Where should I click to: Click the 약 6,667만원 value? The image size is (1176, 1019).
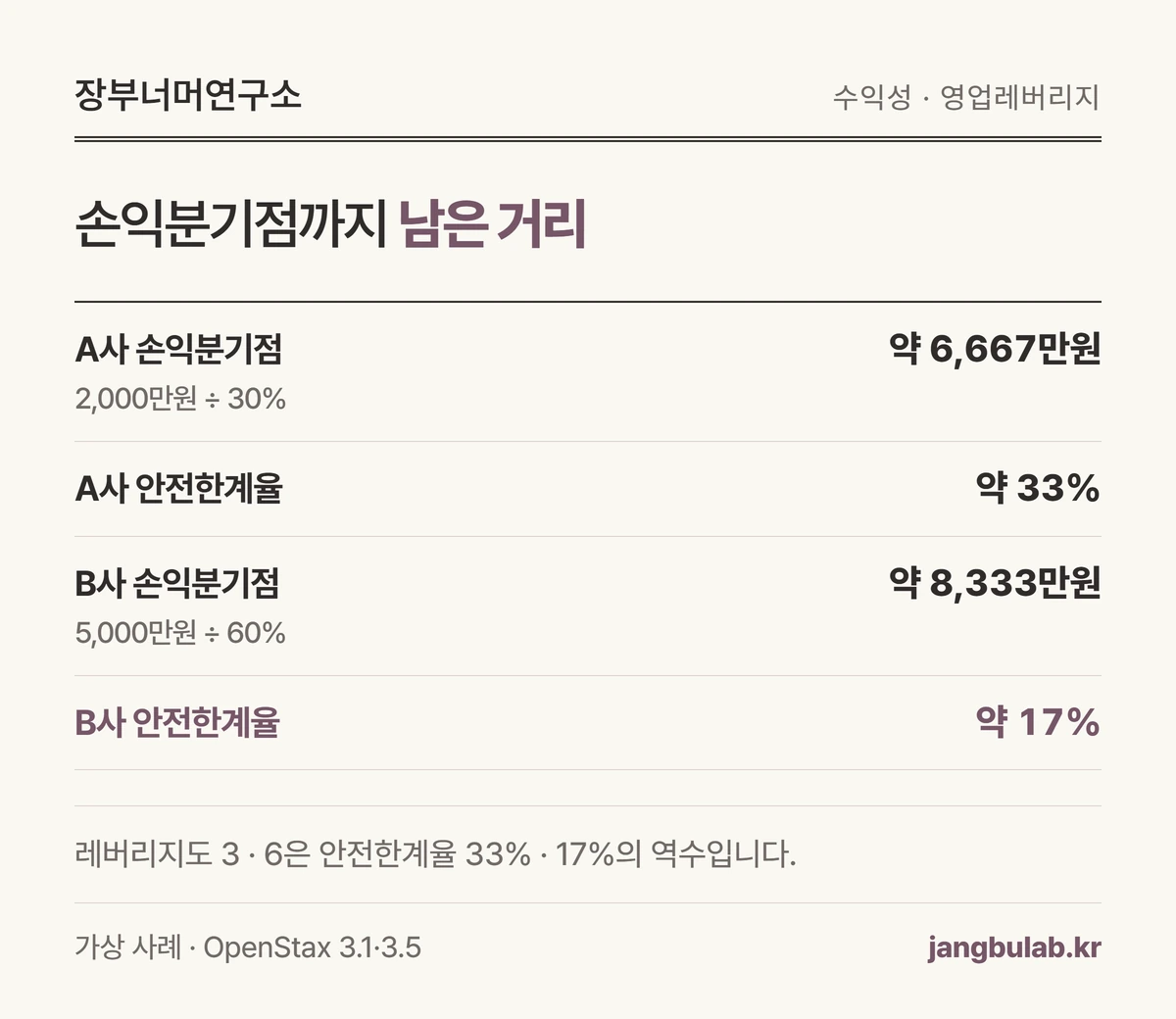click(995, 348)
